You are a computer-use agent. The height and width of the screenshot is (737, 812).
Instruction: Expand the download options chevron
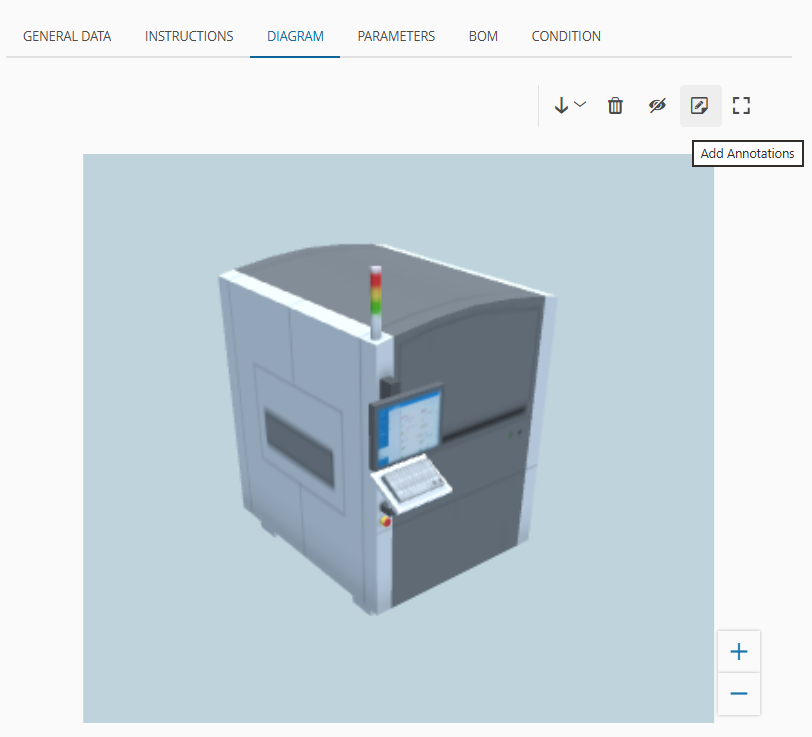(x=581, y=104)
